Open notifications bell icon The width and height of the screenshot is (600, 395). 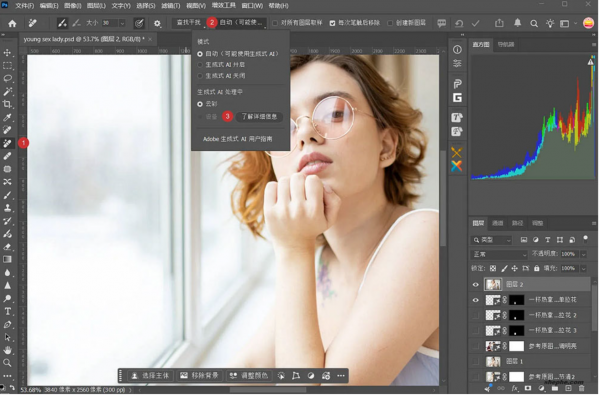pyautogui.click(x=517, y=23)
